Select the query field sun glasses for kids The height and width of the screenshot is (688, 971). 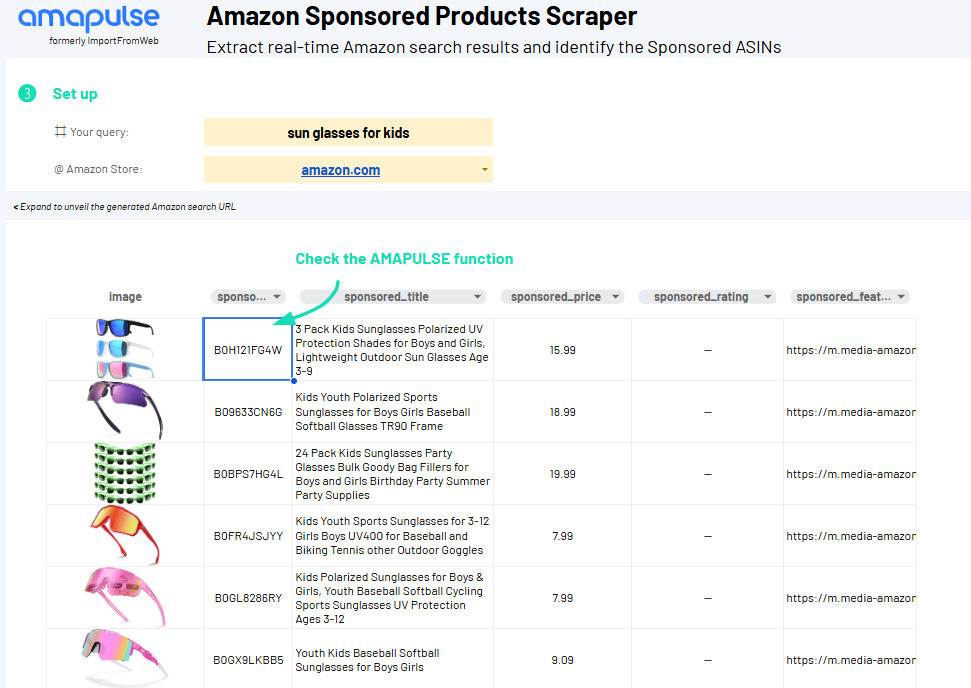348,133
